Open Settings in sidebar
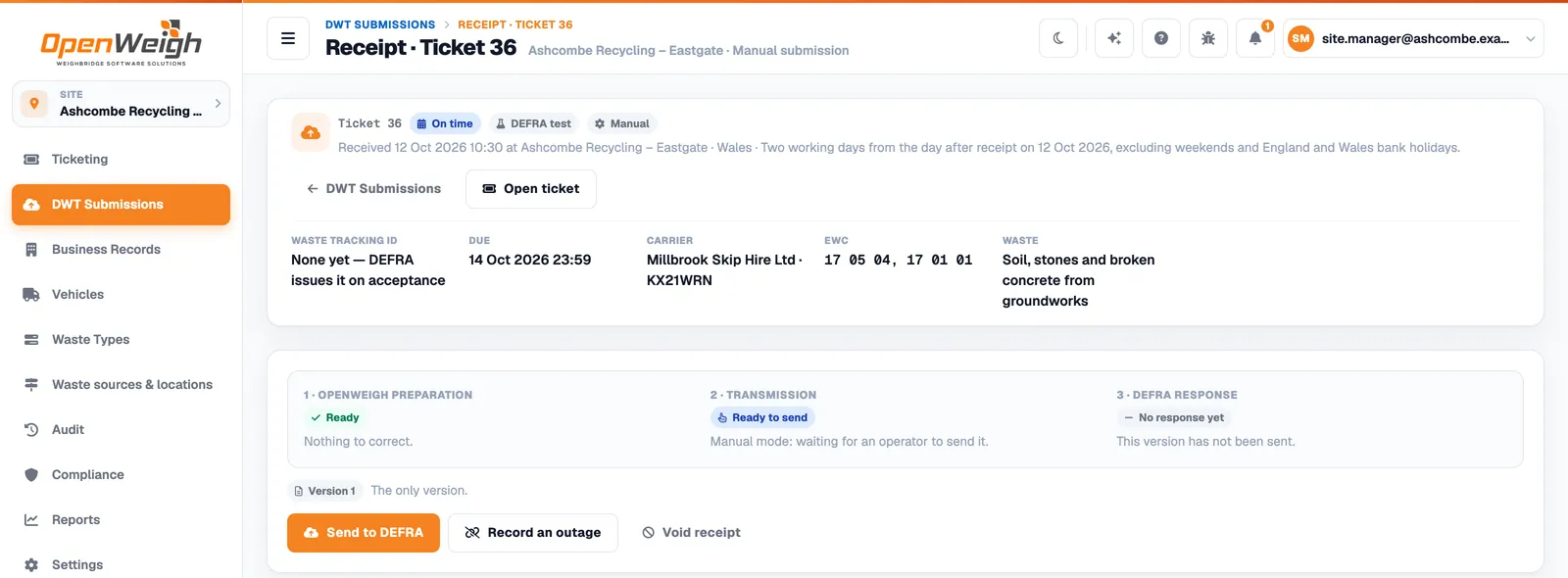Screen dimensions: 1568x578 121,565
